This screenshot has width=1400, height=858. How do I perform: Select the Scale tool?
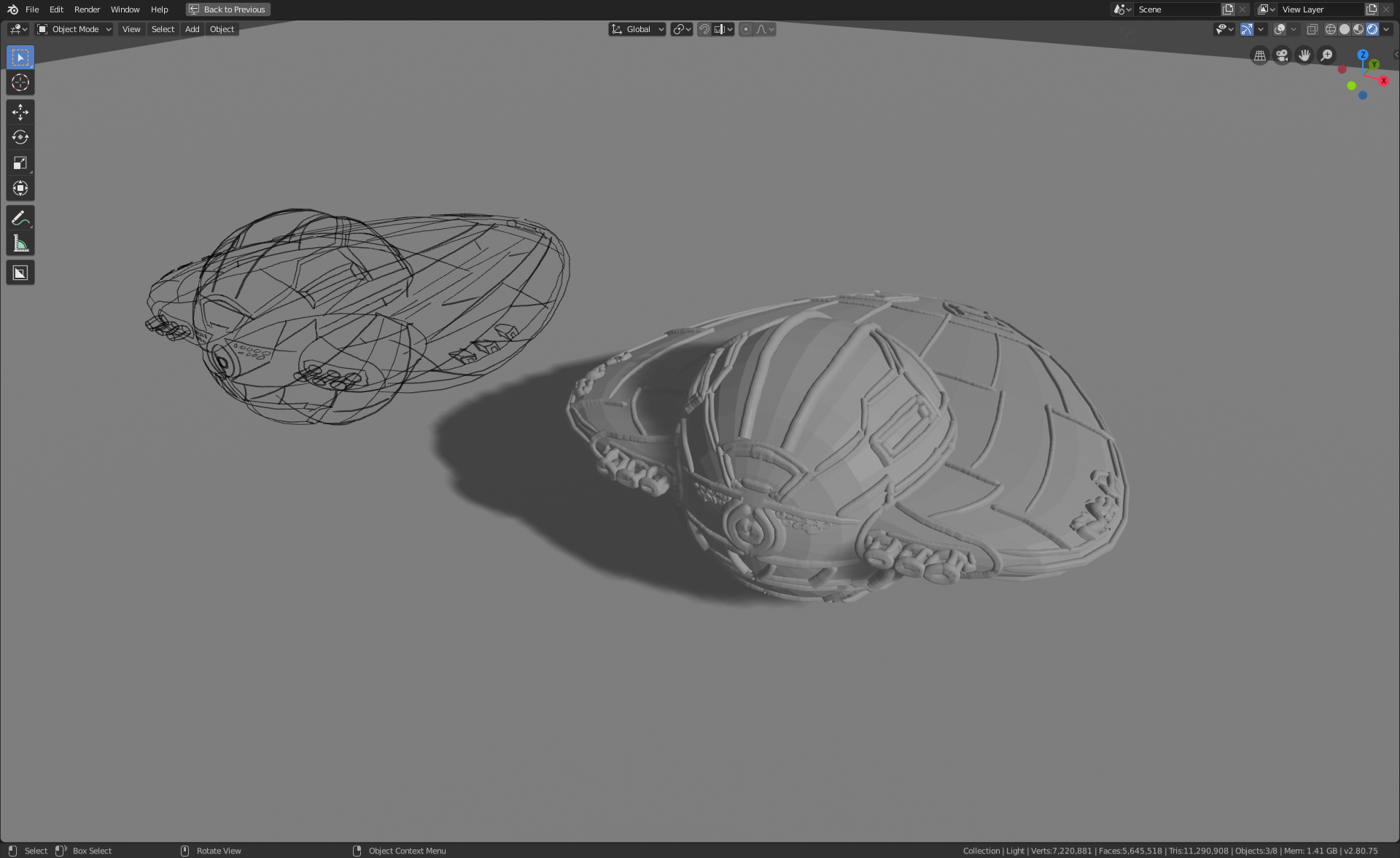click(x=20, y=163)
